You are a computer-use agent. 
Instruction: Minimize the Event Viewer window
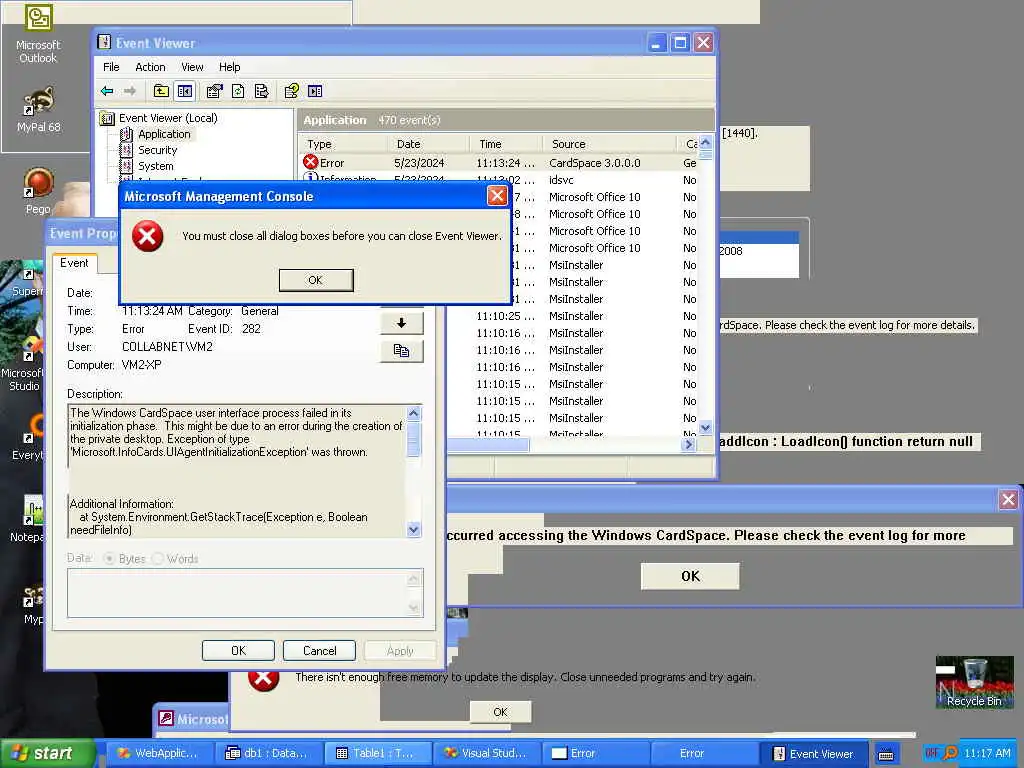coord(657,43)
